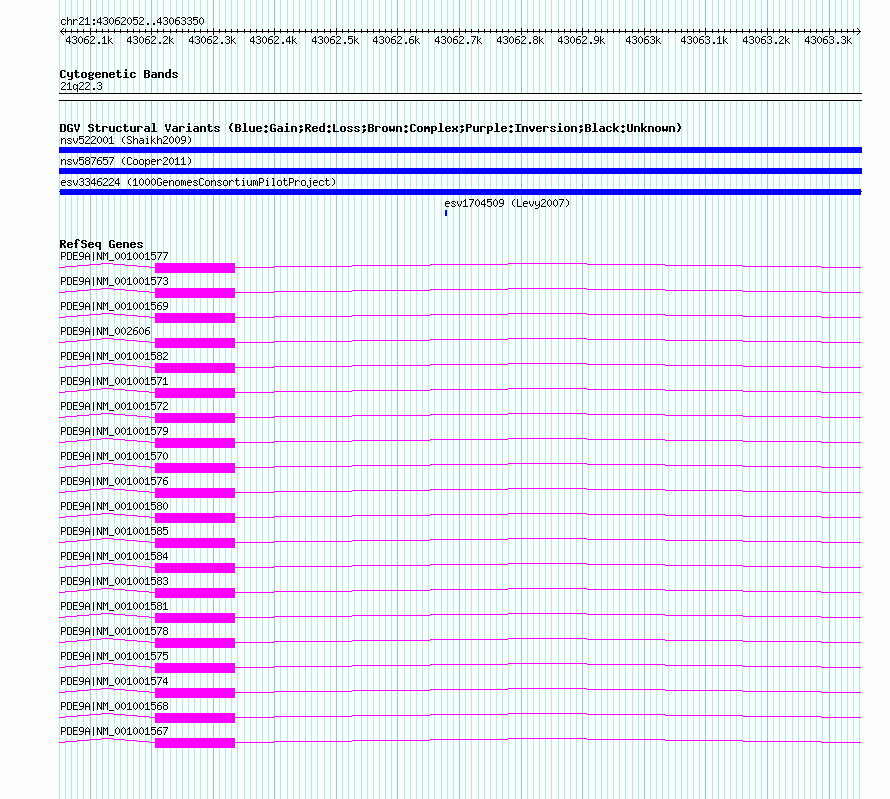Select the magenta exon of NM_001001571

pyautogui.click(x=195, y=393)
